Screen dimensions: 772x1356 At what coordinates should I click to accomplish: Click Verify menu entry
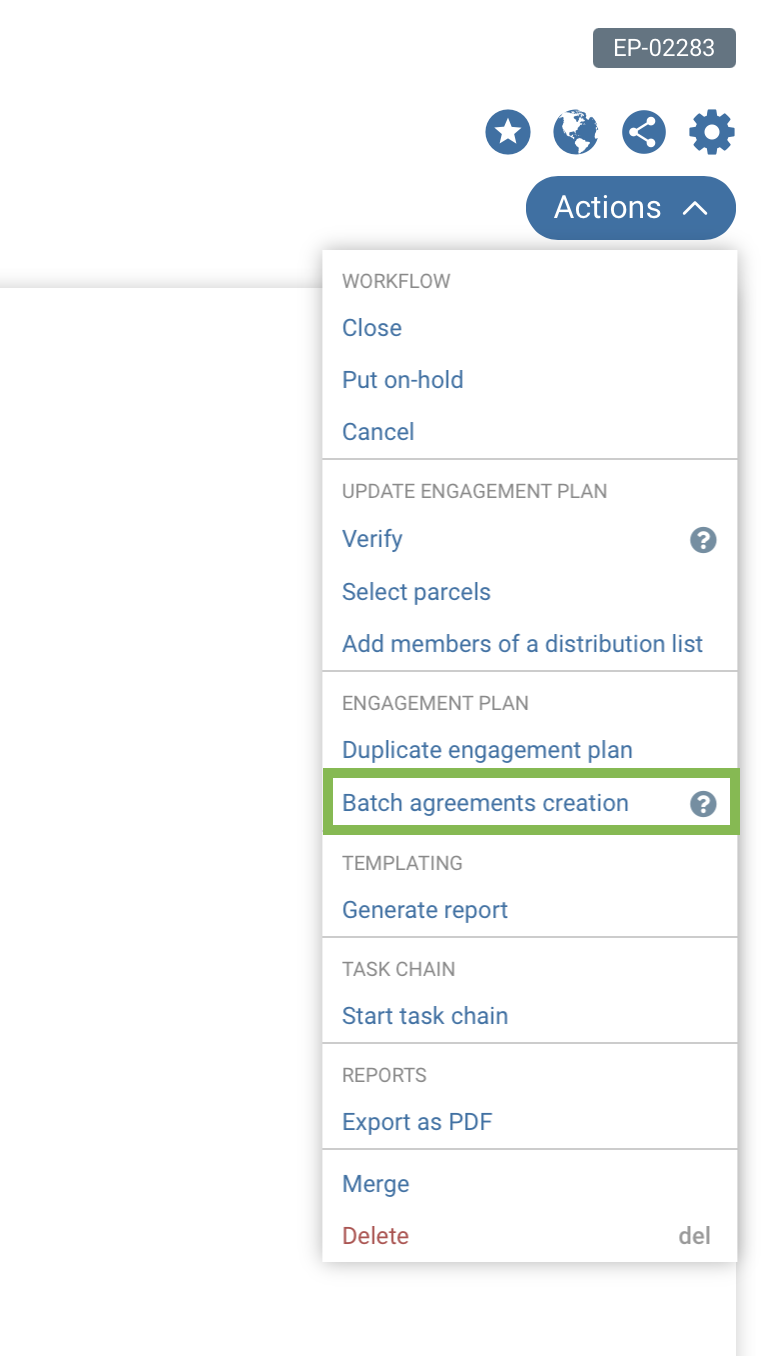point(372,539)
